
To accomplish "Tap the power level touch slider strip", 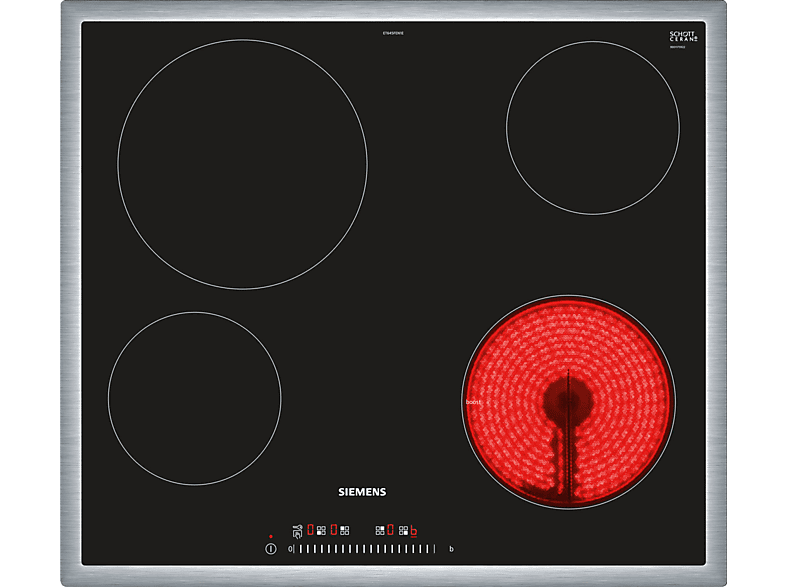I will 364,549.
